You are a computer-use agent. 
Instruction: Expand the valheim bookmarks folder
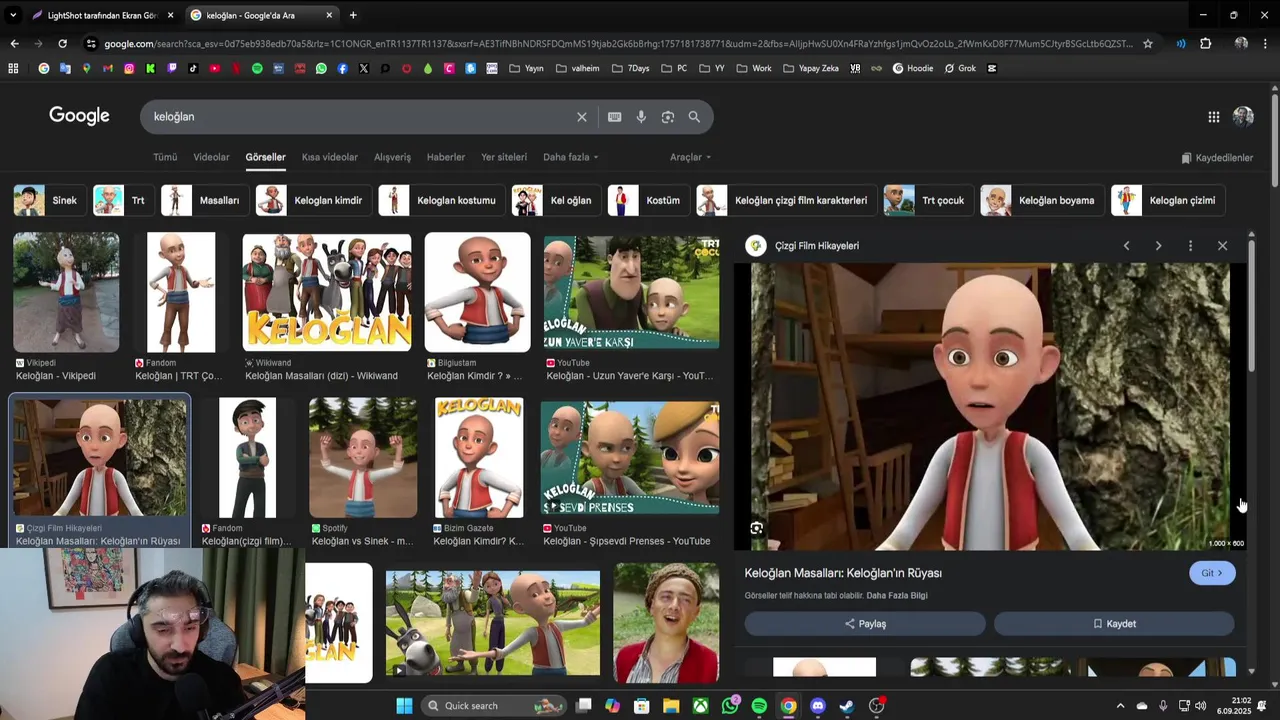pos(577,69)
